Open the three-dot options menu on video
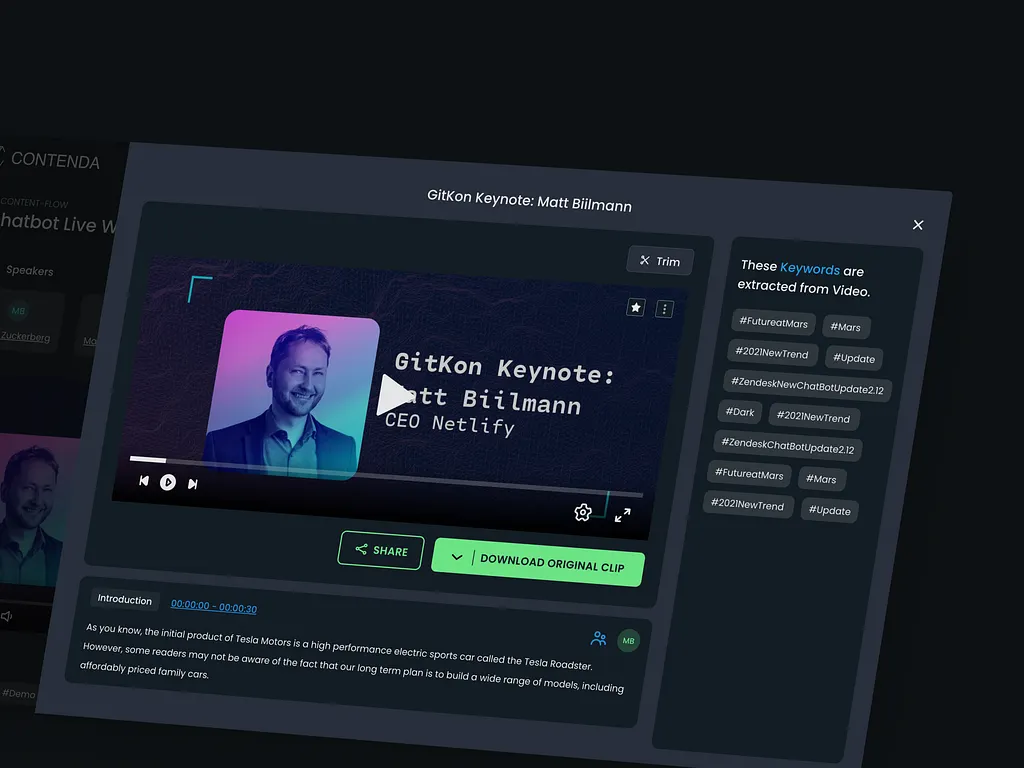The height and width of the screenshot is (768, 1024). click(665, 309)
